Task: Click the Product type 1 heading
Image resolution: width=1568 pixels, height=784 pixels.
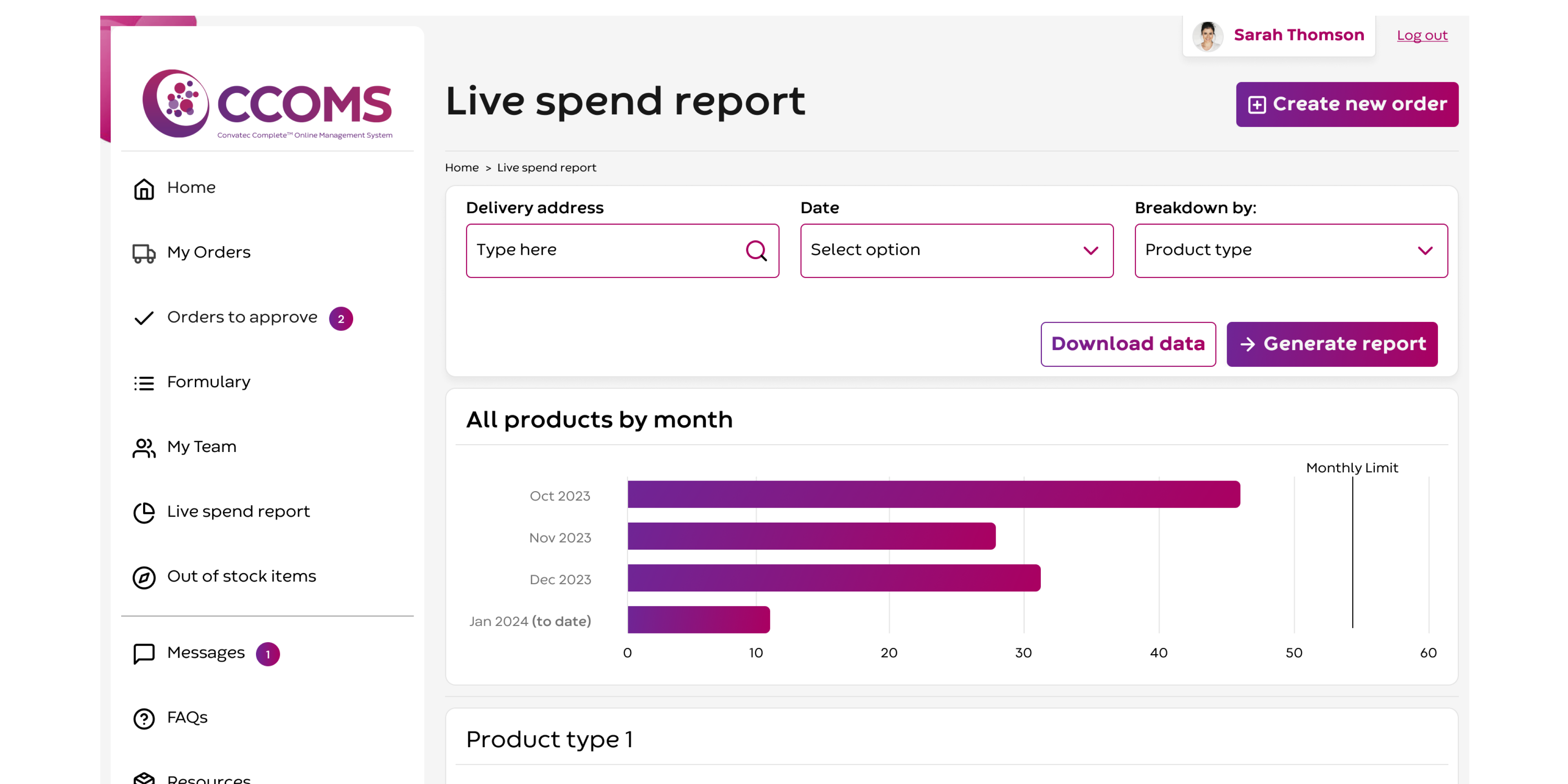Action: (549, 740)
